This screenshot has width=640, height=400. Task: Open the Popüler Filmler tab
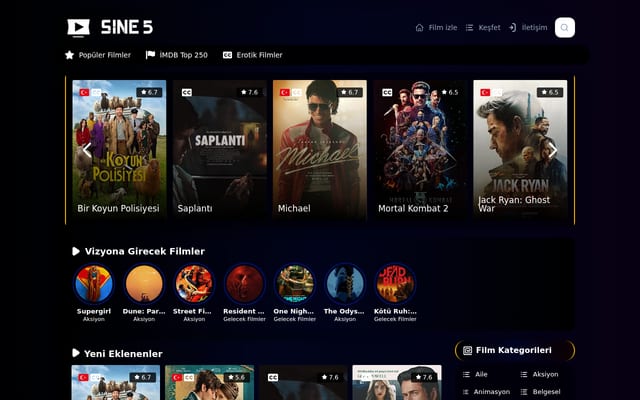[x=104, y=55]
